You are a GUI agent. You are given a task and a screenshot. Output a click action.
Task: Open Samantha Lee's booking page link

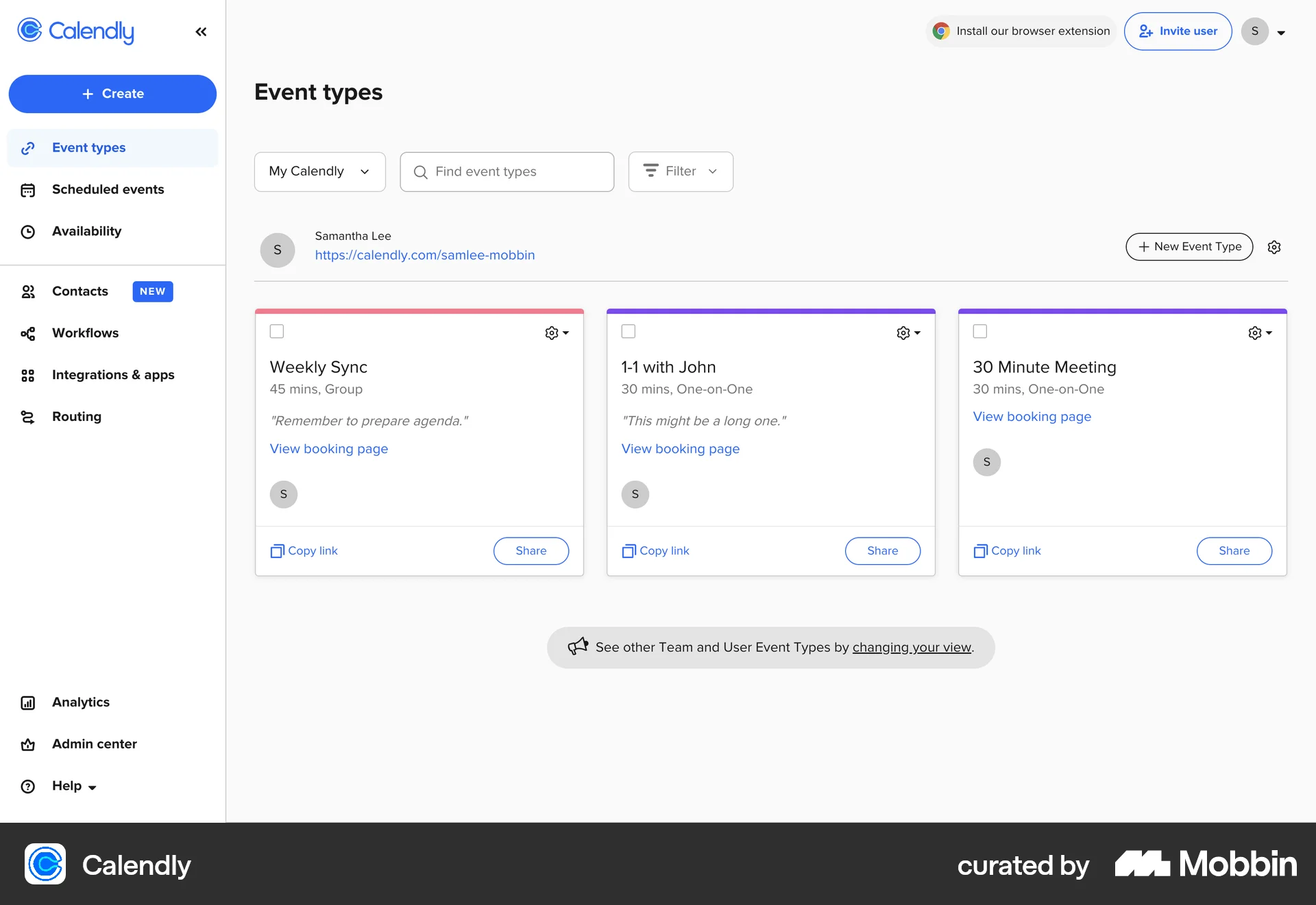tap(425, 254)
